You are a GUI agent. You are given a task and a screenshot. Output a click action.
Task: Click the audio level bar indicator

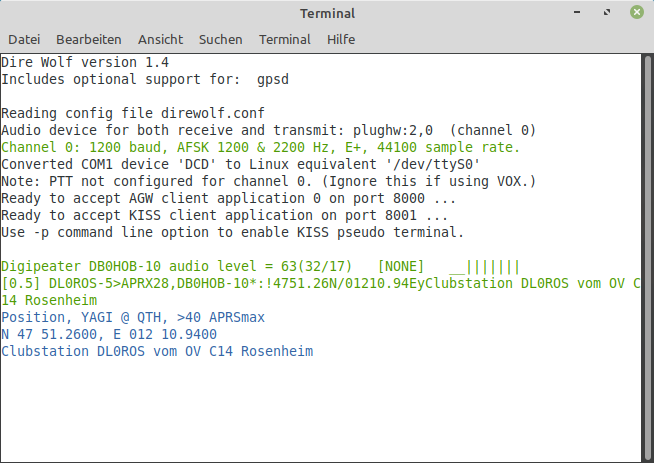pos(485,267)
